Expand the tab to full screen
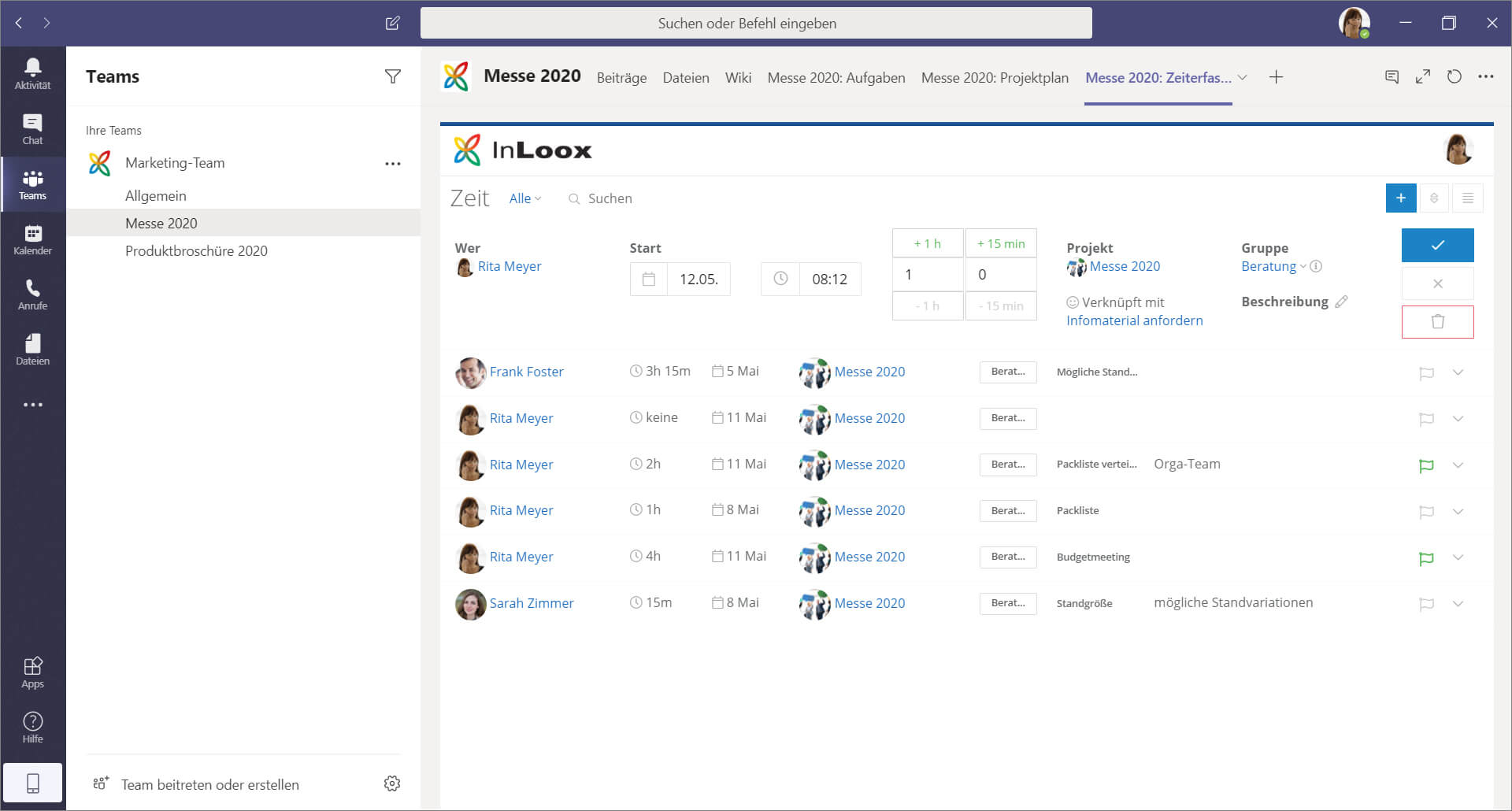This screenshot has width=1512, height=811. (x=1423, y=77)
